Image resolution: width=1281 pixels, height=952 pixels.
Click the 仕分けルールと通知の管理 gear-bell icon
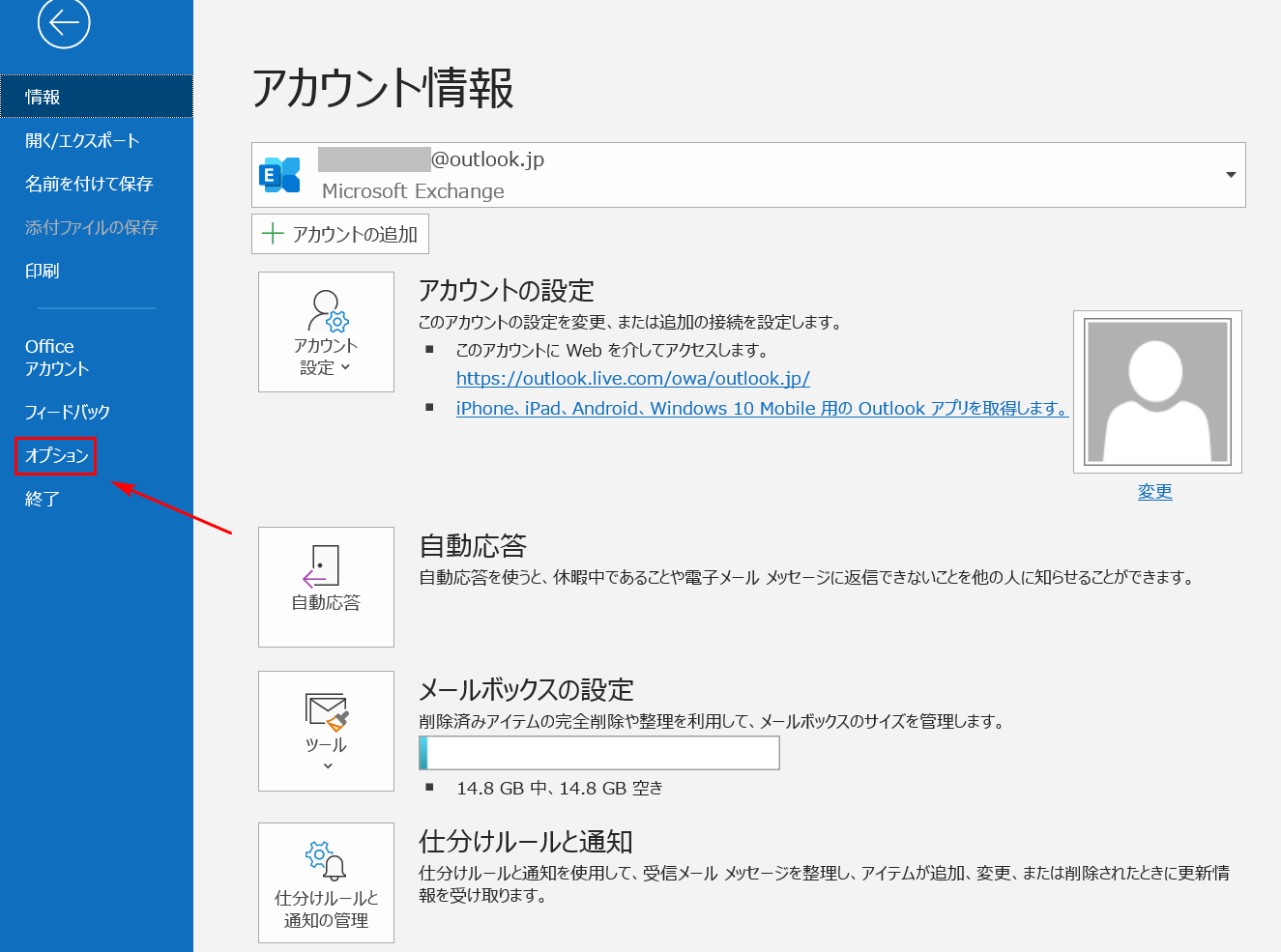pos(326,859)
